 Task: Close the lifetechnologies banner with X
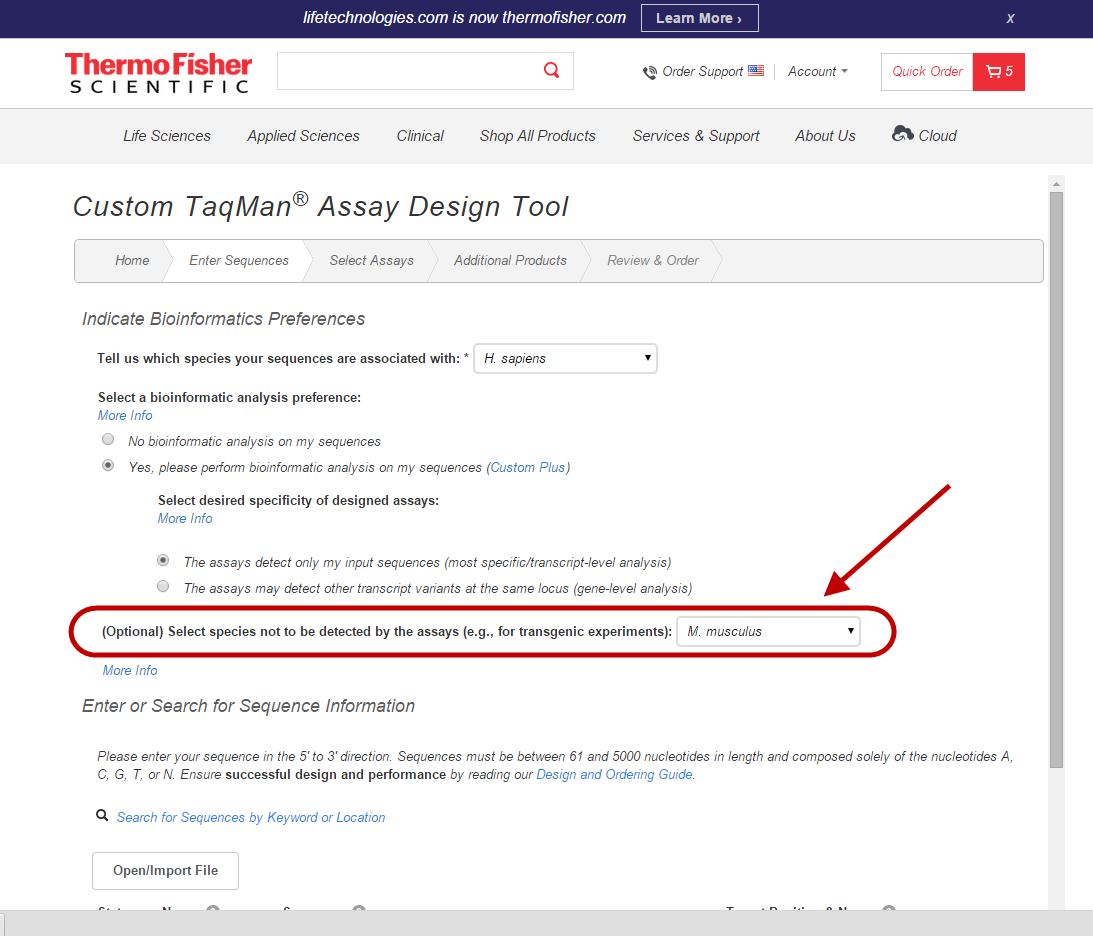pos(1010,18)
